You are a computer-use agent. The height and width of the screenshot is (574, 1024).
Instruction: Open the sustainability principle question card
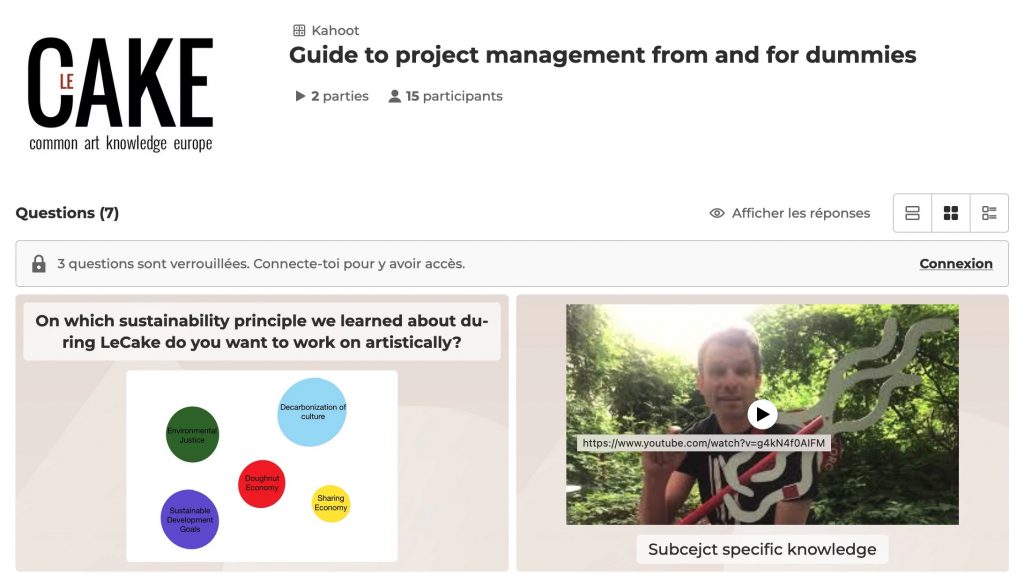point(262,433)
